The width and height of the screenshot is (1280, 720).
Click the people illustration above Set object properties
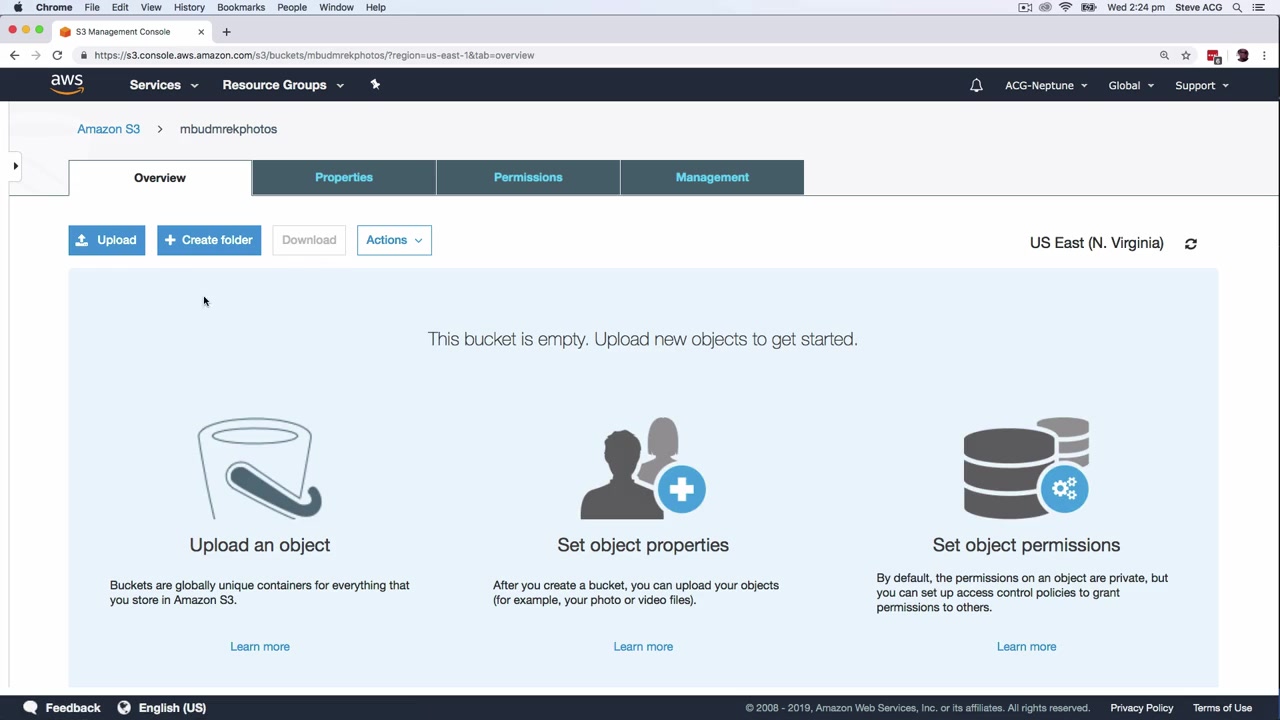643,468
